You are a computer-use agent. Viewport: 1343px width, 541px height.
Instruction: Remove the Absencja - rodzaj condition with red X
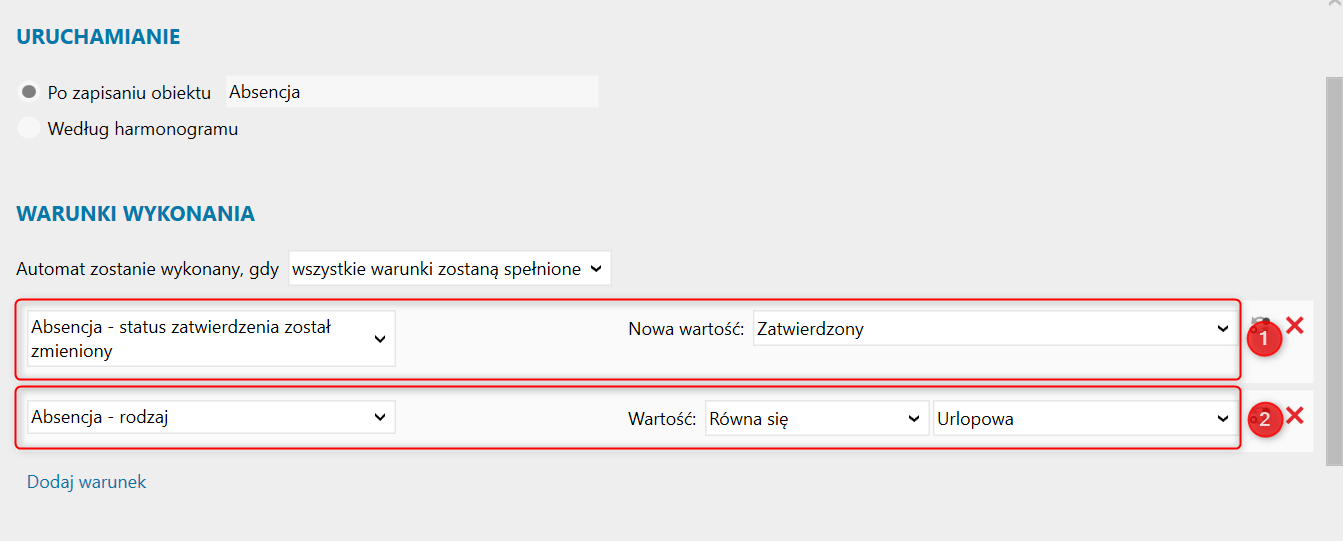(x=1294, y=415)
